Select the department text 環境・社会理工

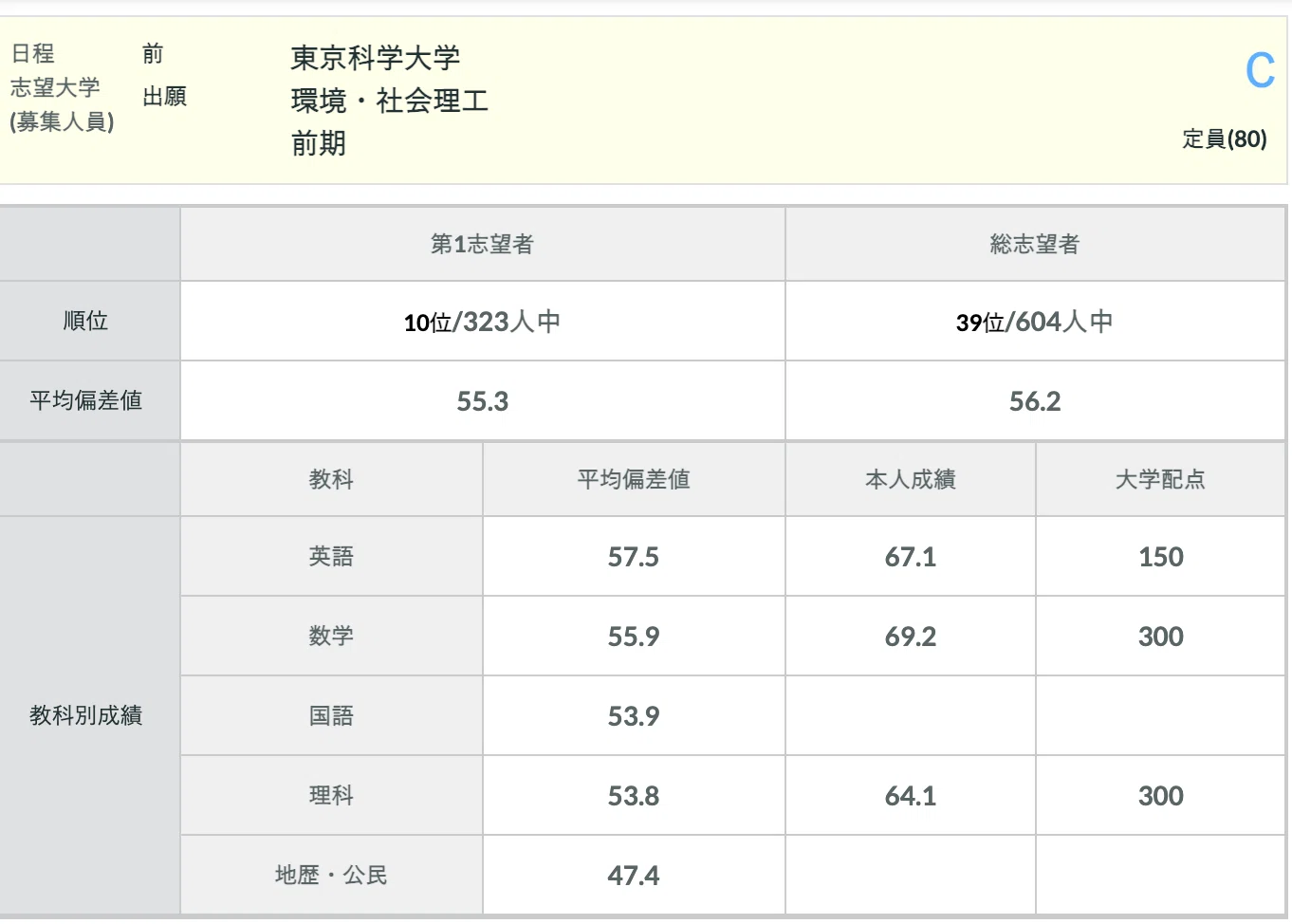pyautogui.click(x=390, y=101)
